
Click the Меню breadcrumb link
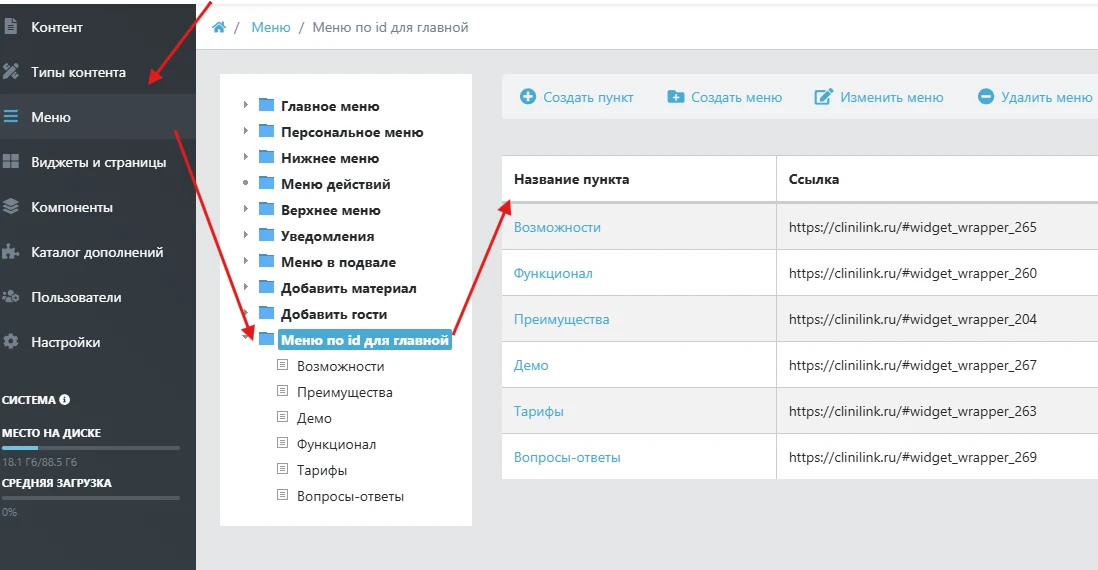[x=271, y=27]
